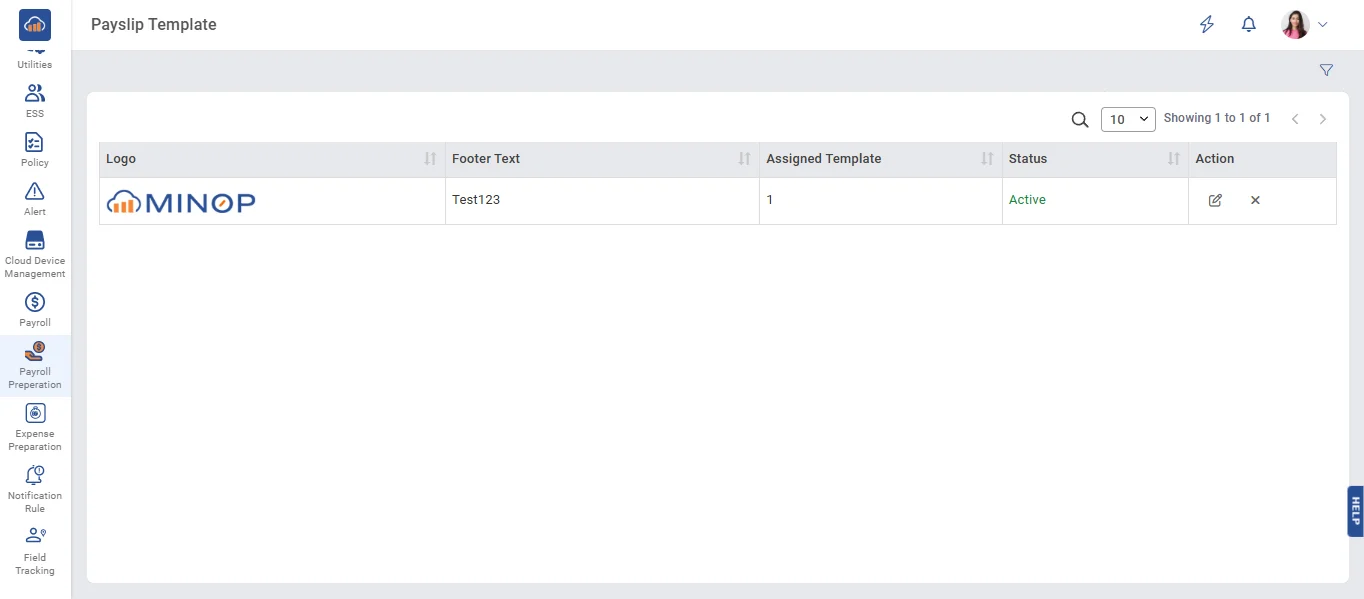Select Policy in the sidebar menu

tap(35, 149)
